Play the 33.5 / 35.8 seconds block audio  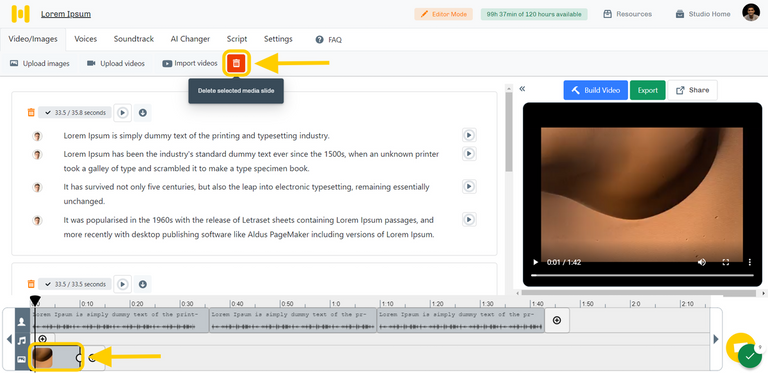click(123, 113)
